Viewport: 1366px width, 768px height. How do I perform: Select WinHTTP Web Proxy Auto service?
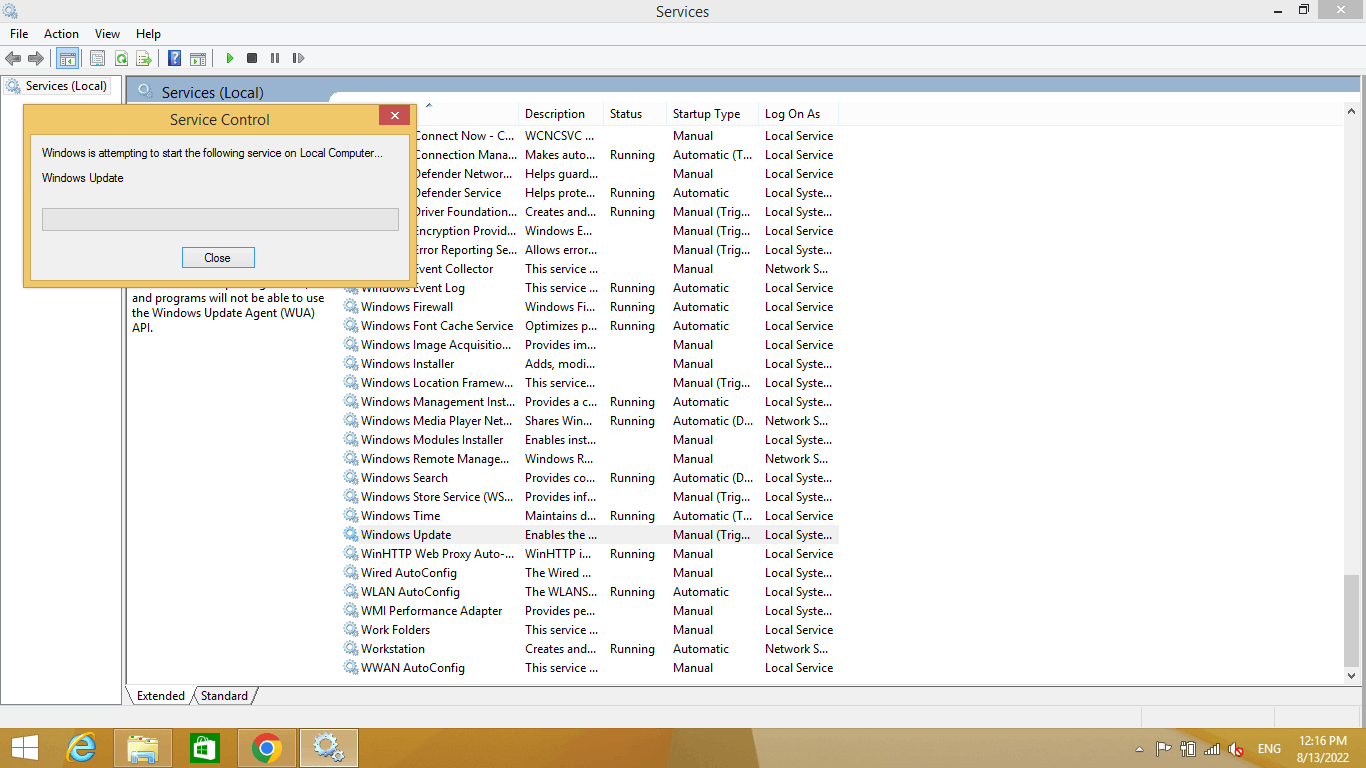tap(590, 554)
